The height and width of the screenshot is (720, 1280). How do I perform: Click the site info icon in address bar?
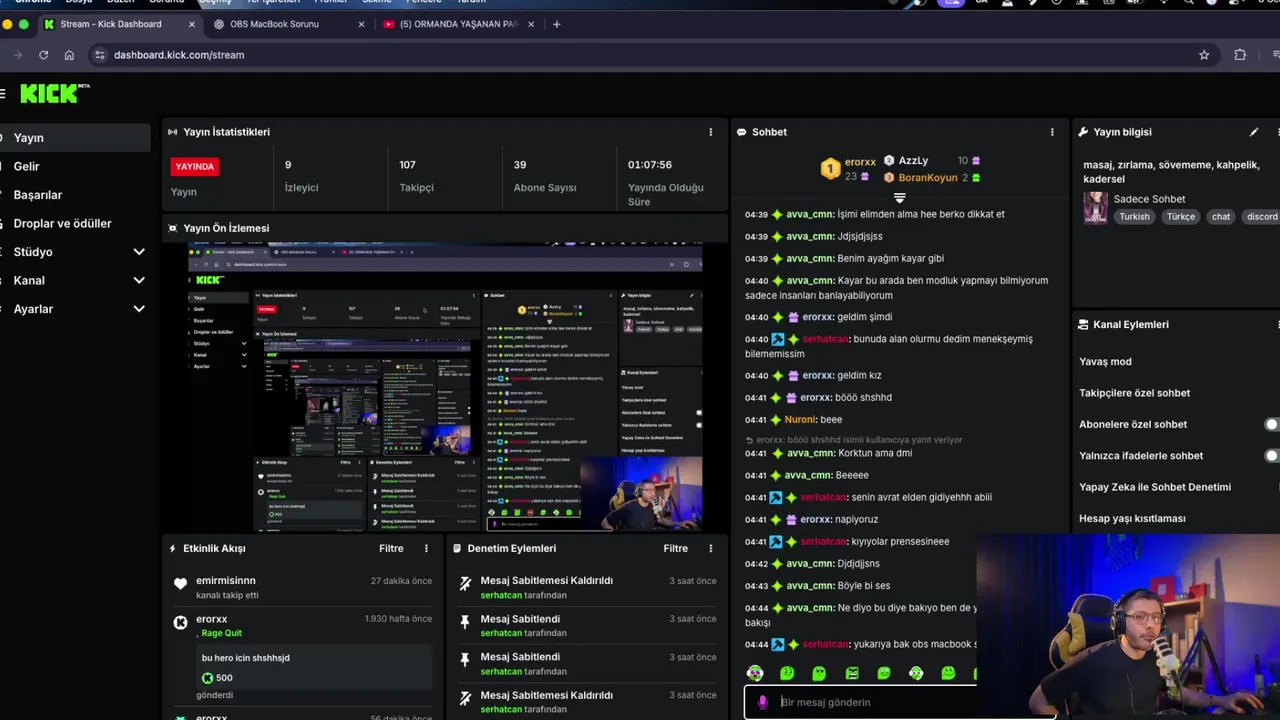coord(99,55)
